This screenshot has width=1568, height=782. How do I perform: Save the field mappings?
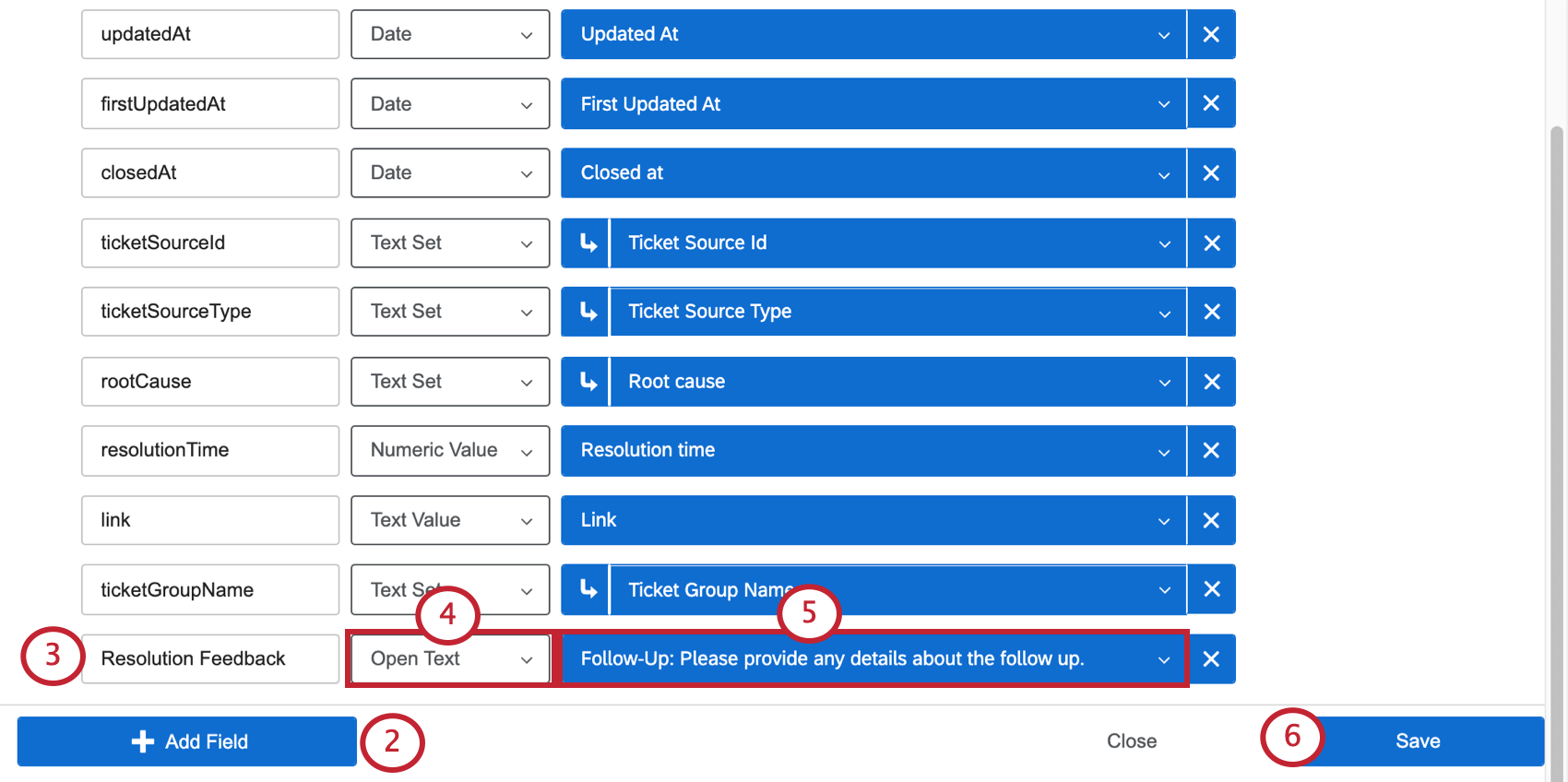(x=1418, y=741)
